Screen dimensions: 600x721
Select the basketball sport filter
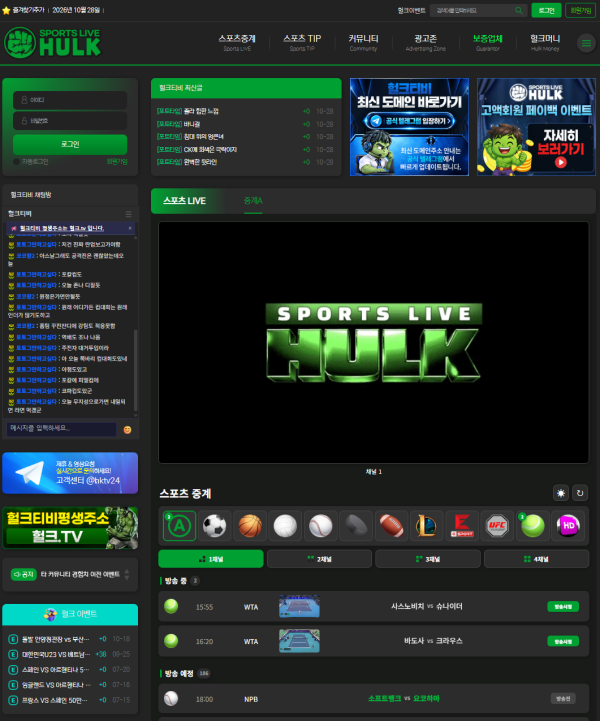click(250, 526)
